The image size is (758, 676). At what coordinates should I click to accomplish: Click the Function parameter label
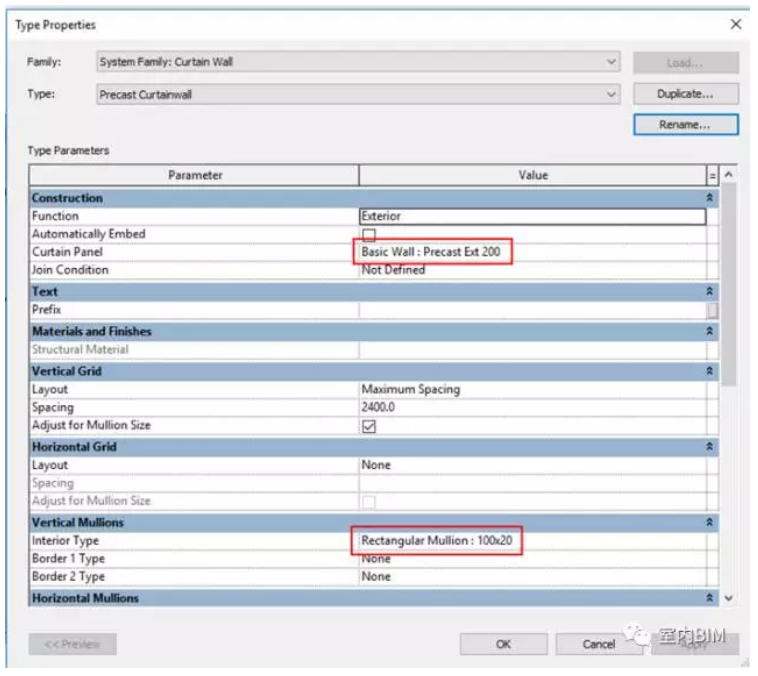coord(55,216)
